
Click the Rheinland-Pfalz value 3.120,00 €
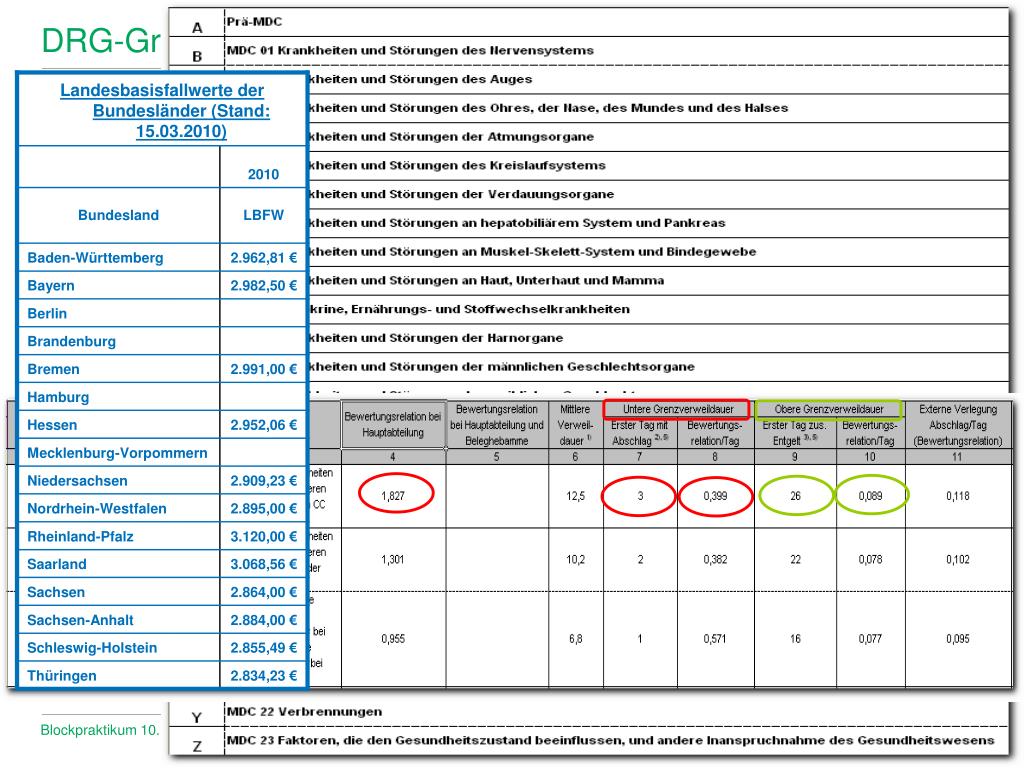(x=263, y=536)
